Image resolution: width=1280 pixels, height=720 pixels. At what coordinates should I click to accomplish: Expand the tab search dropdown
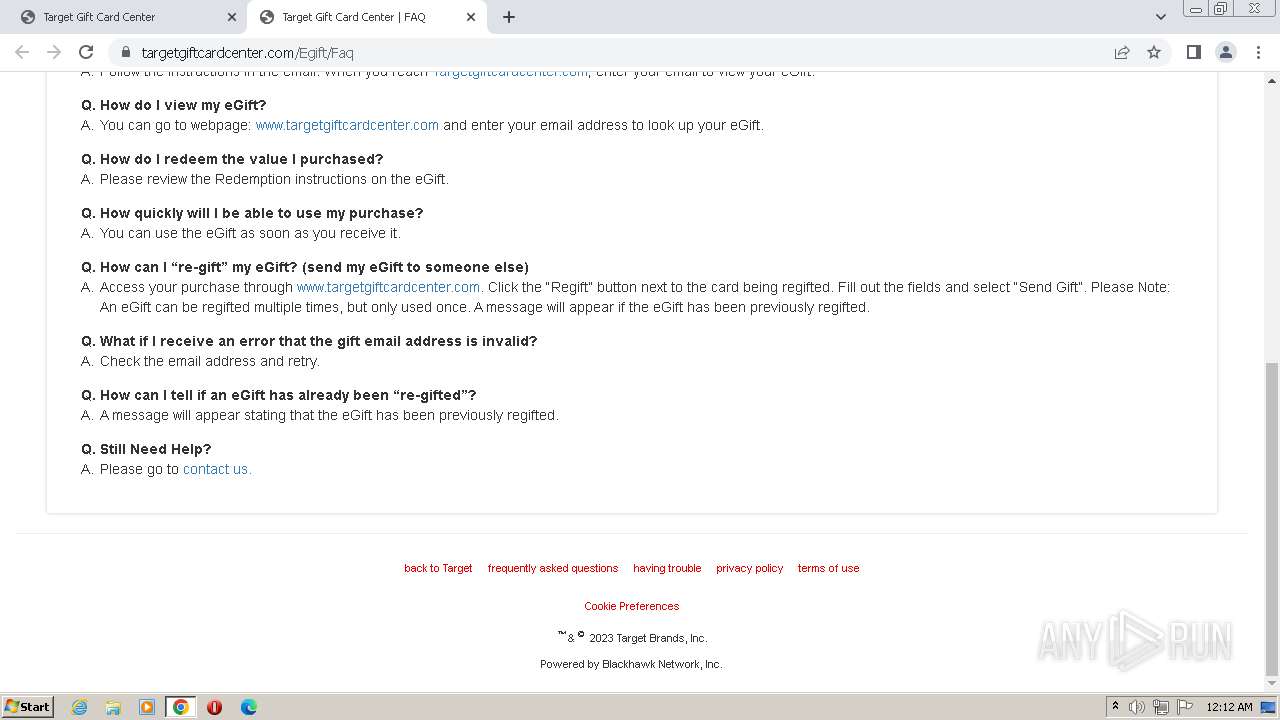[x=1160, y=17]
